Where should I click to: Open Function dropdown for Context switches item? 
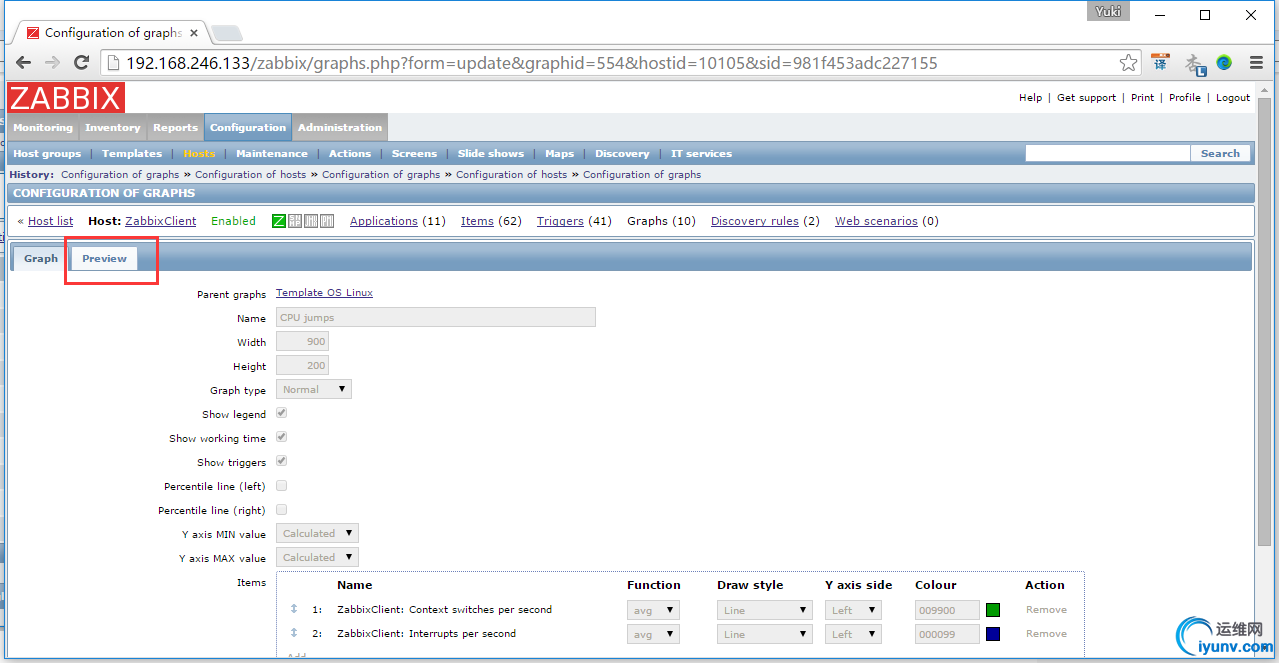653,609
